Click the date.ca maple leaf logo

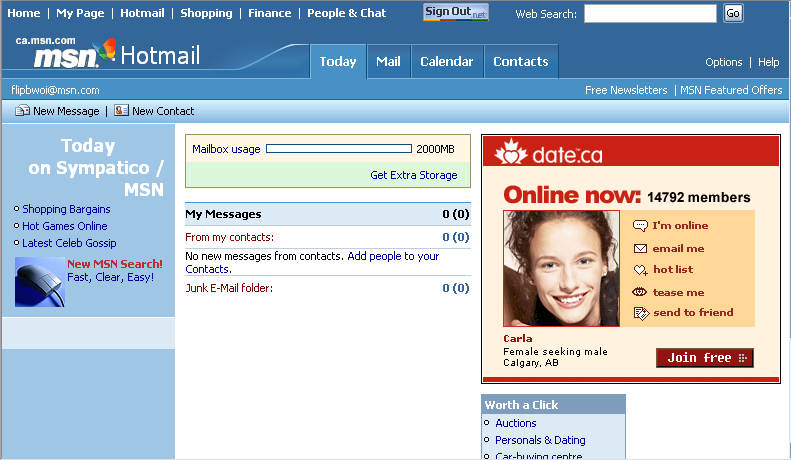tap(511, 152)
